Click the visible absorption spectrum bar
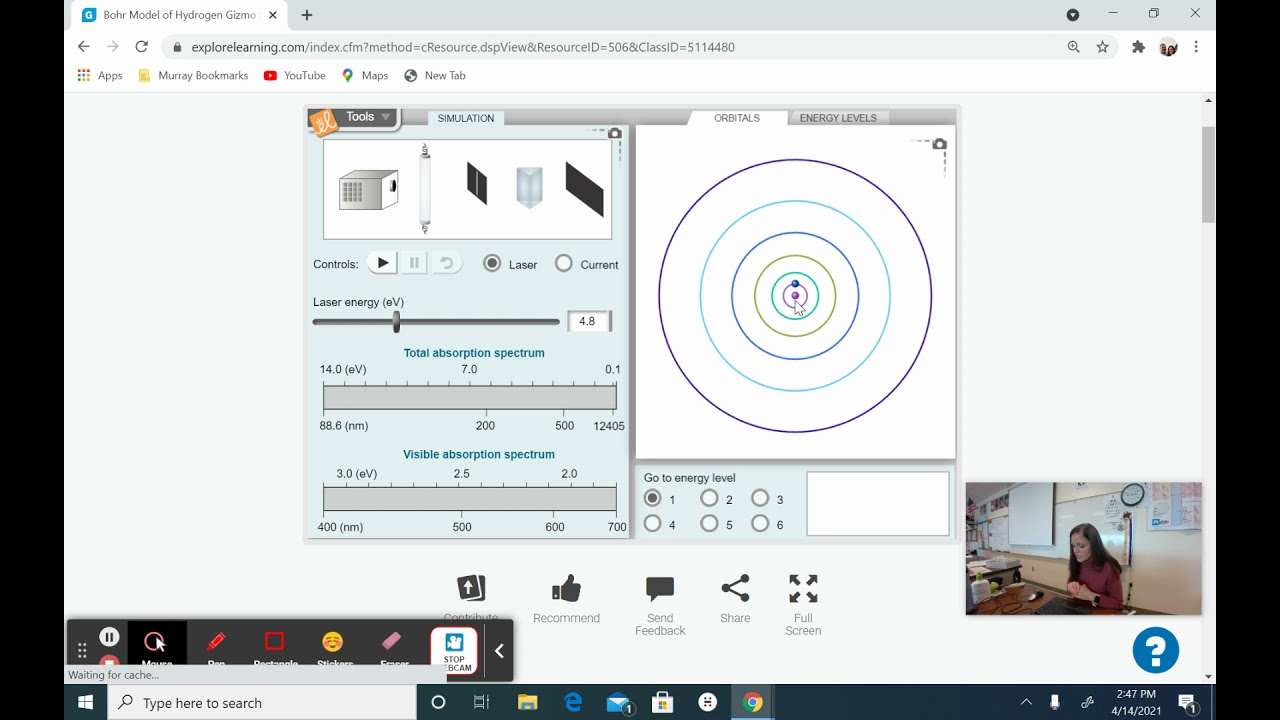This screenshot has height=720, width=1280. (x=470, y=498)
